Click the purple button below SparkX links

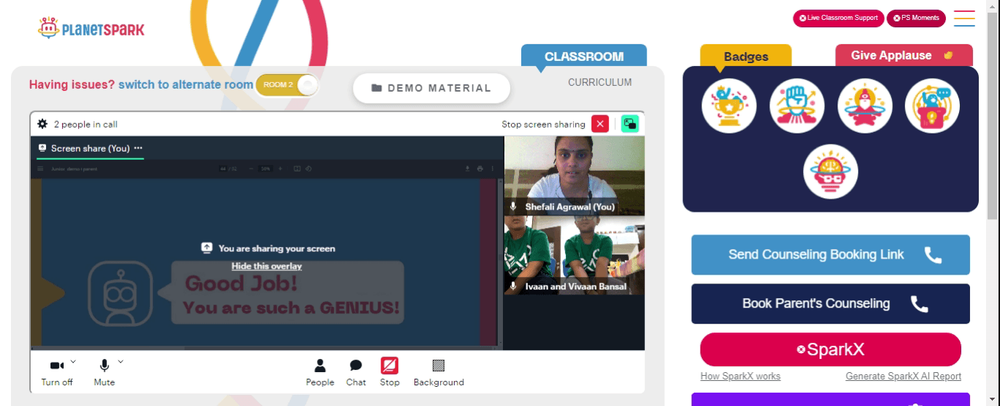click(830, 400)
